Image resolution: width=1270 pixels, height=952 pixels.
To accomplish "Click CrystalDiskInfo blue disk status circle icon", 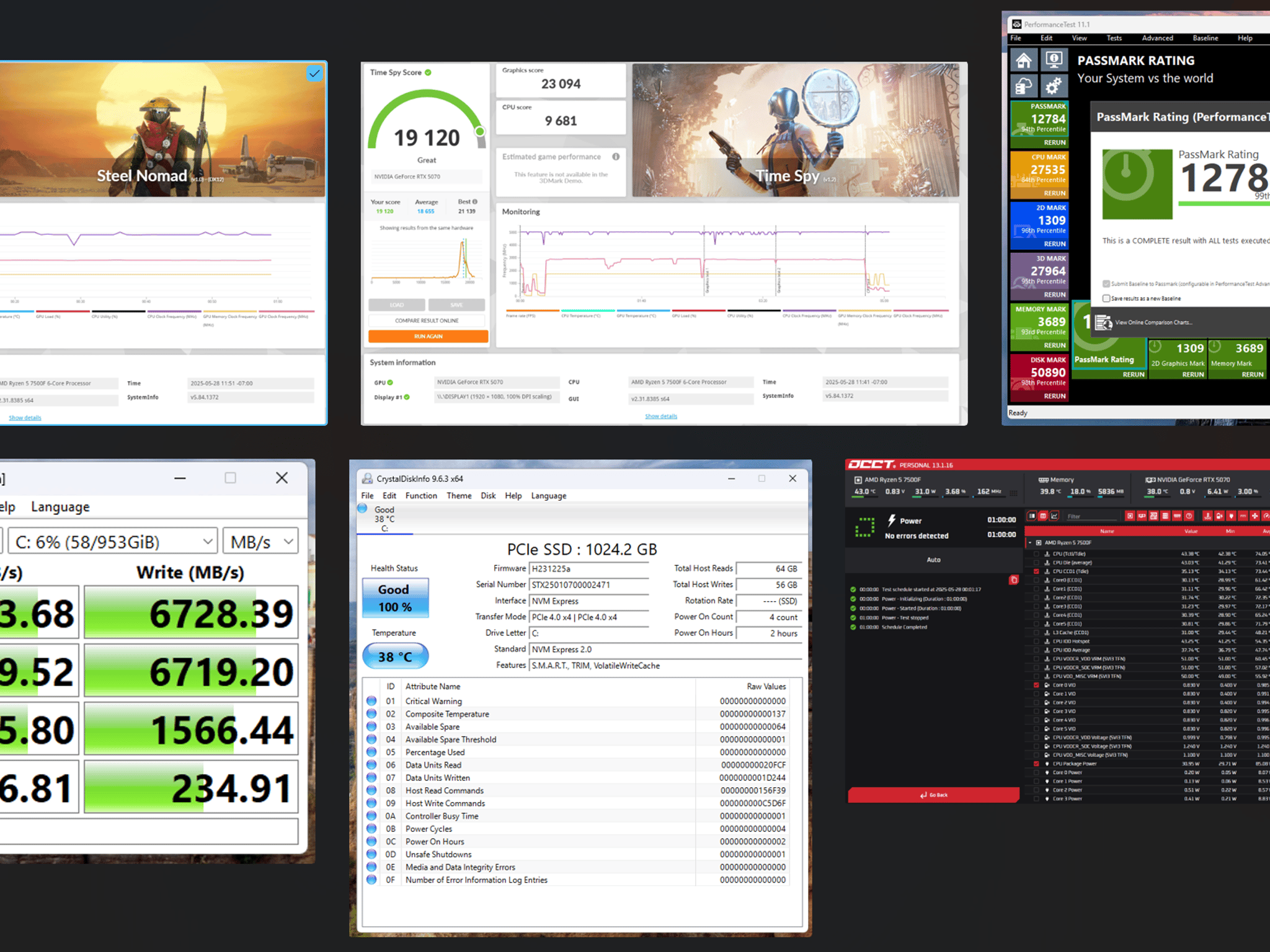I will pos(363,508).
